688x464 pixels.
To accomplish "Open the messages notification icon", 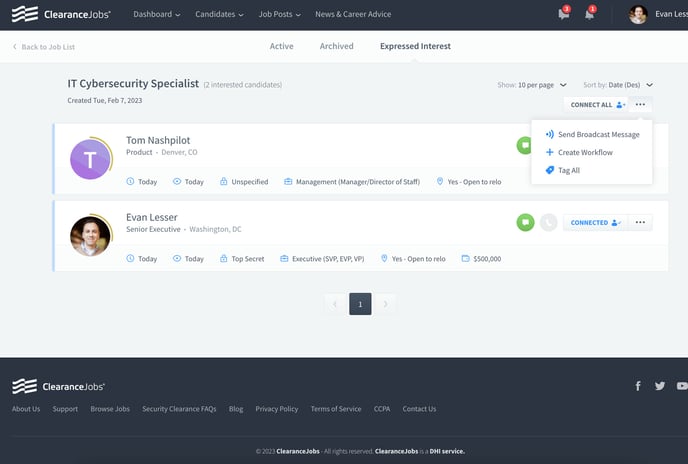I will tap(564, 14).
